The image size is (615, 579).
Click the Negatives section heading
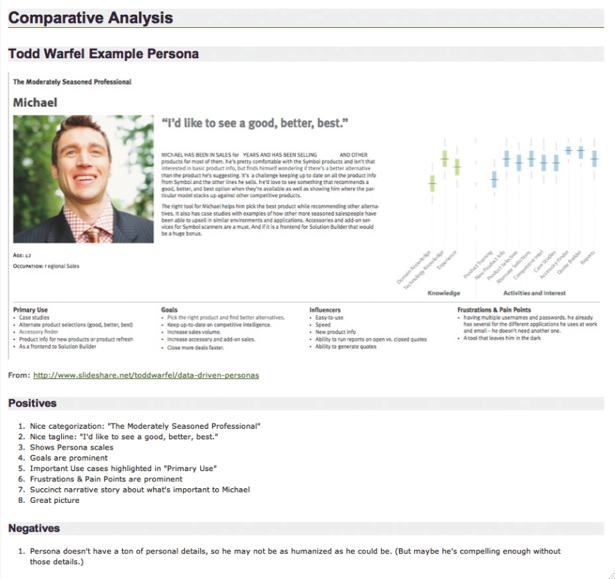tap(34, 528)
